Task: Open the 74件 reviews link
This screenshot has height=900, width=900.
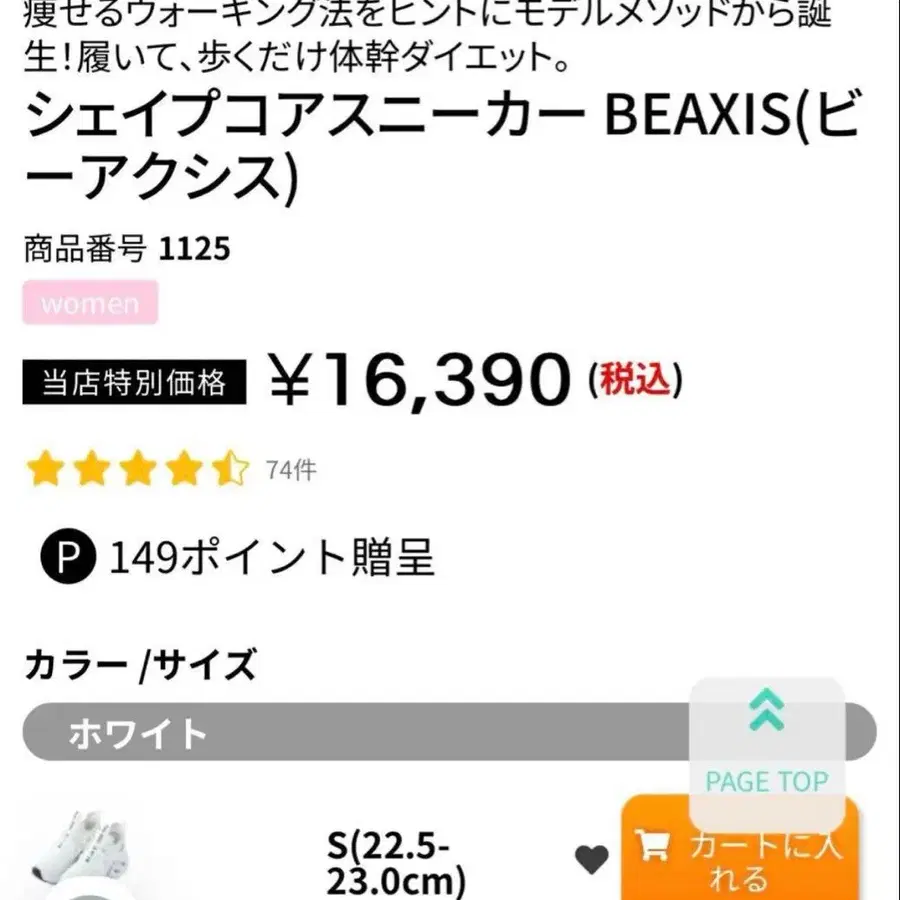Action: click(x=290, y=469)
